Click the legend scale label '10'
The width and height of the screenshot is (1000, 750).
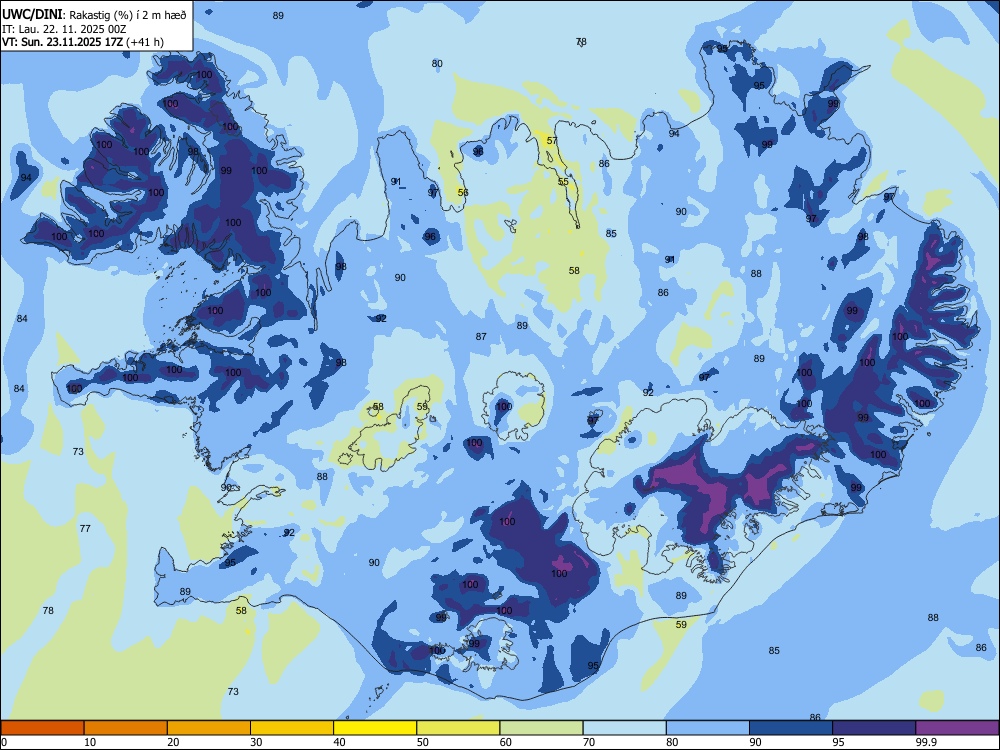click(90, 742)
